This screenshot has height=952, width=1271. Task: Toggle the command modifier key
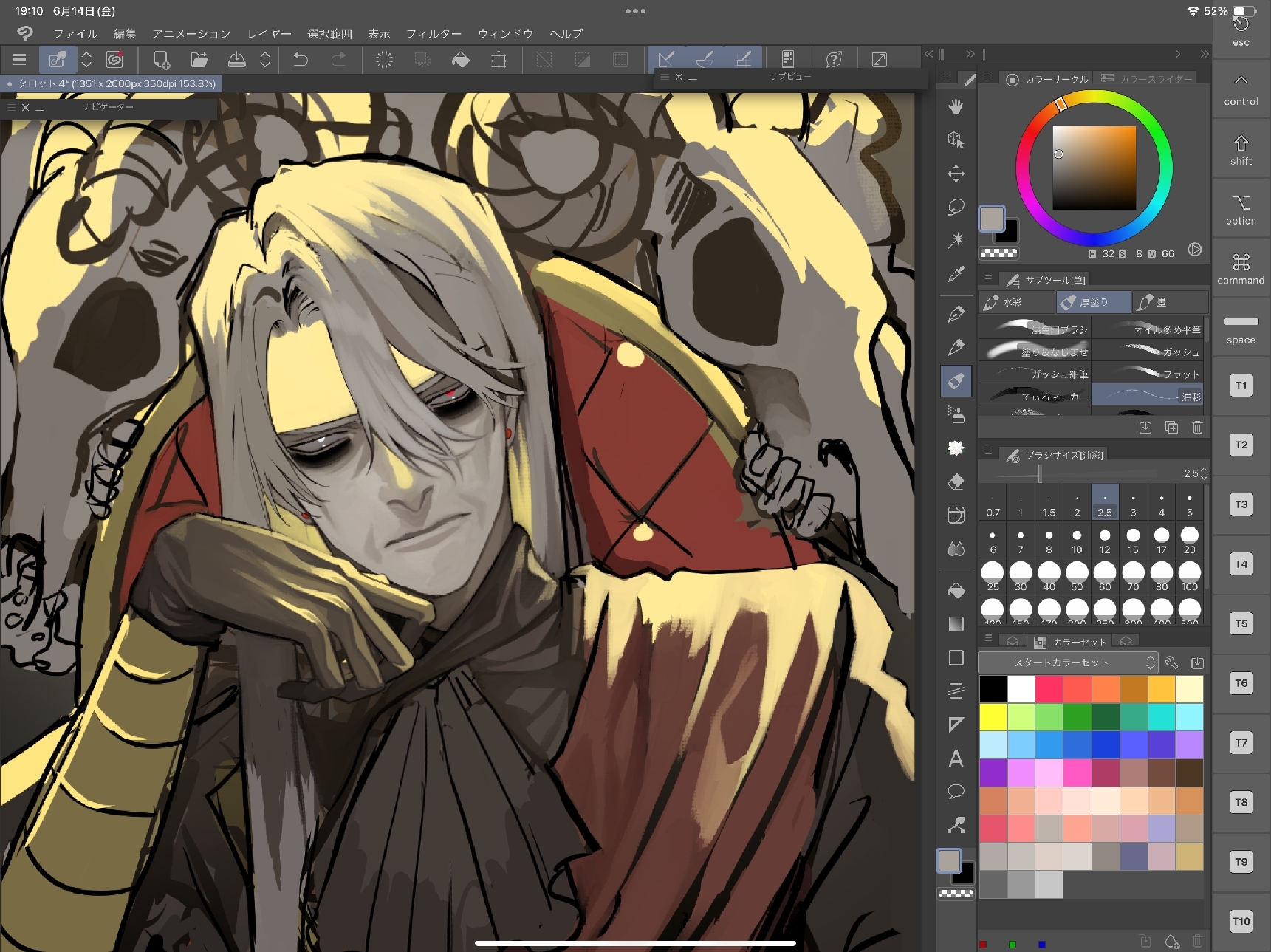[1241, 269]
